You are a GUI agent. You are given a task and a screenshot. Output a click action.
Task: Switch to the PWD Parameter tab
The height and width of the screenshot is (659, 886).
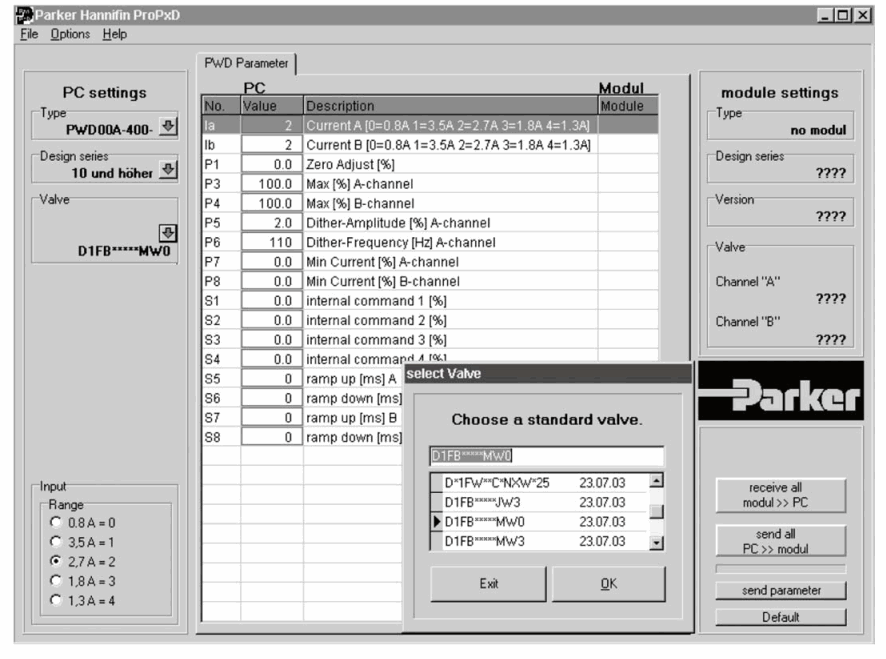[x=246, y=63]
